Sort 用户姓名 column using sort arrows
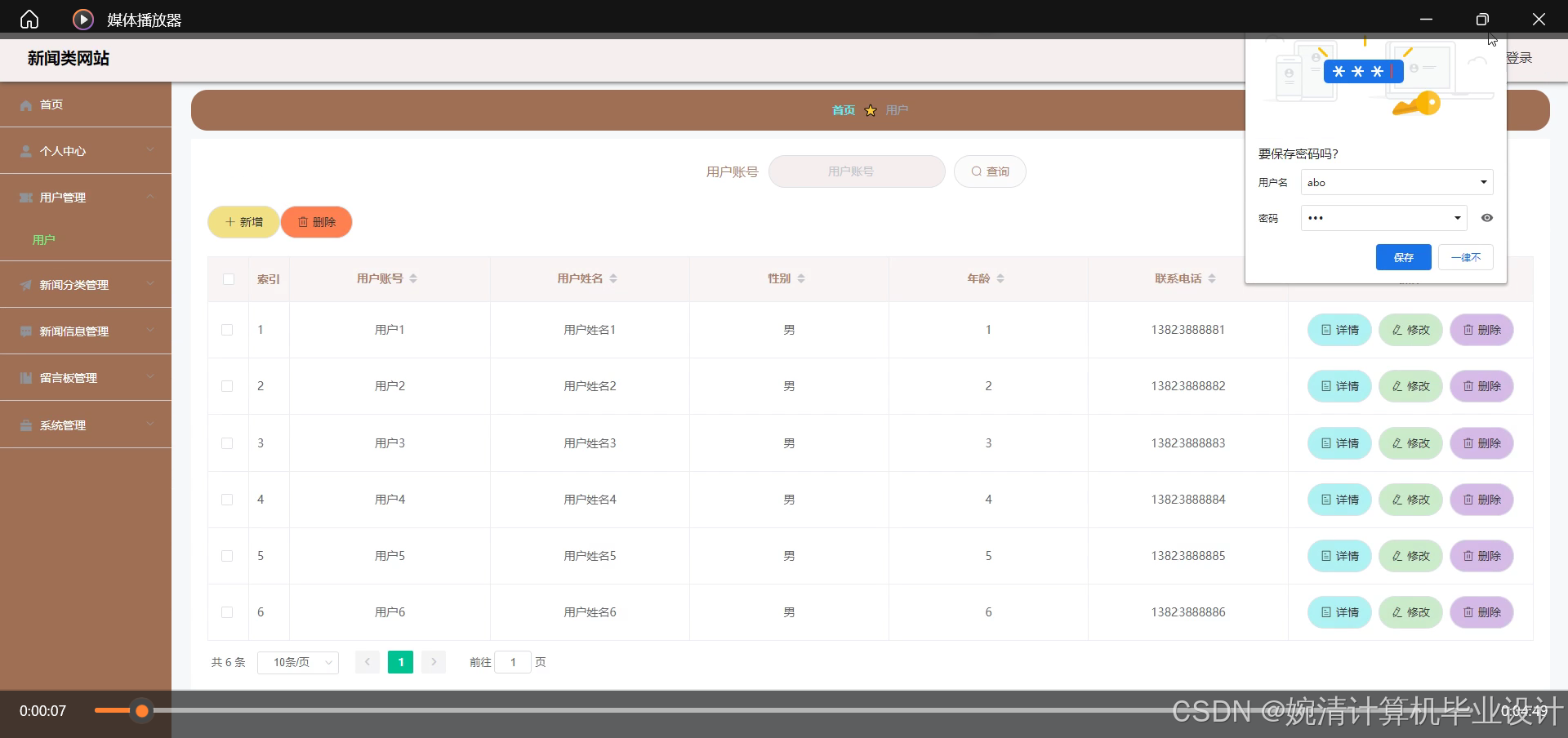Image resolution: width=1568 pixels, height=738 pixels. click(x=613, y=278)
